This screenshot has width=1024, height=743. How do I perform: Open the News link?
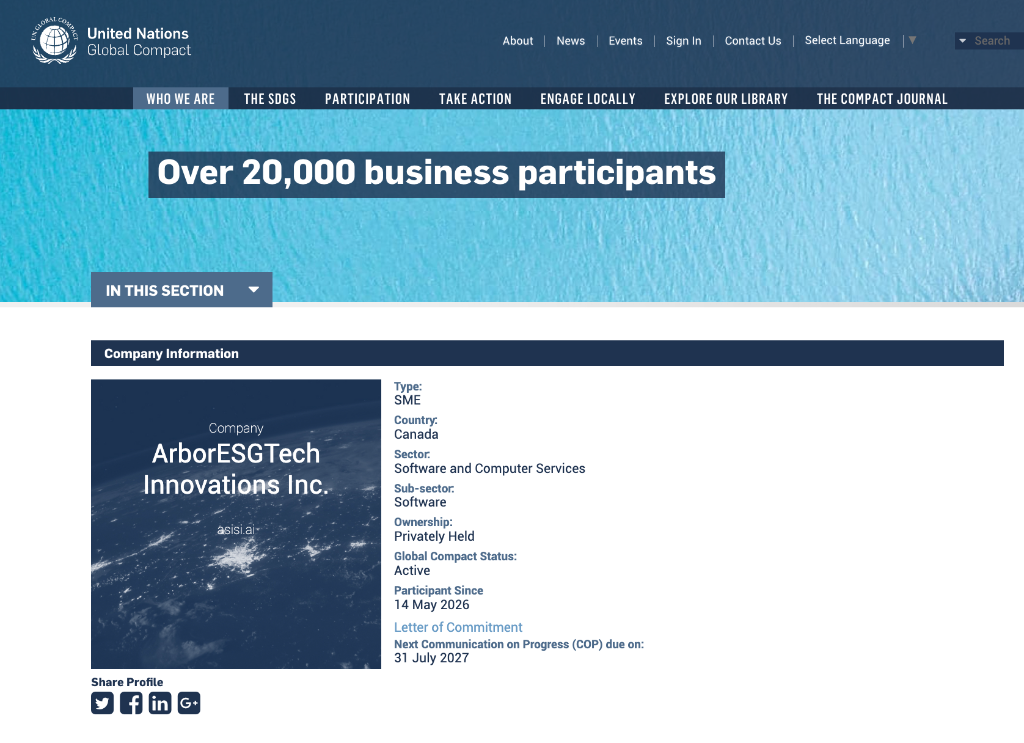[x=571, y=40]
